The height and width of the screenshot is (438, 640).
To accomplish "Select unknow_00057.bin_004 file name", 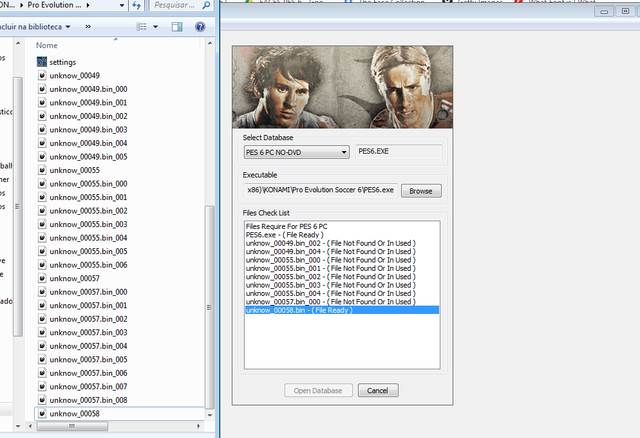I will (88, 346).
